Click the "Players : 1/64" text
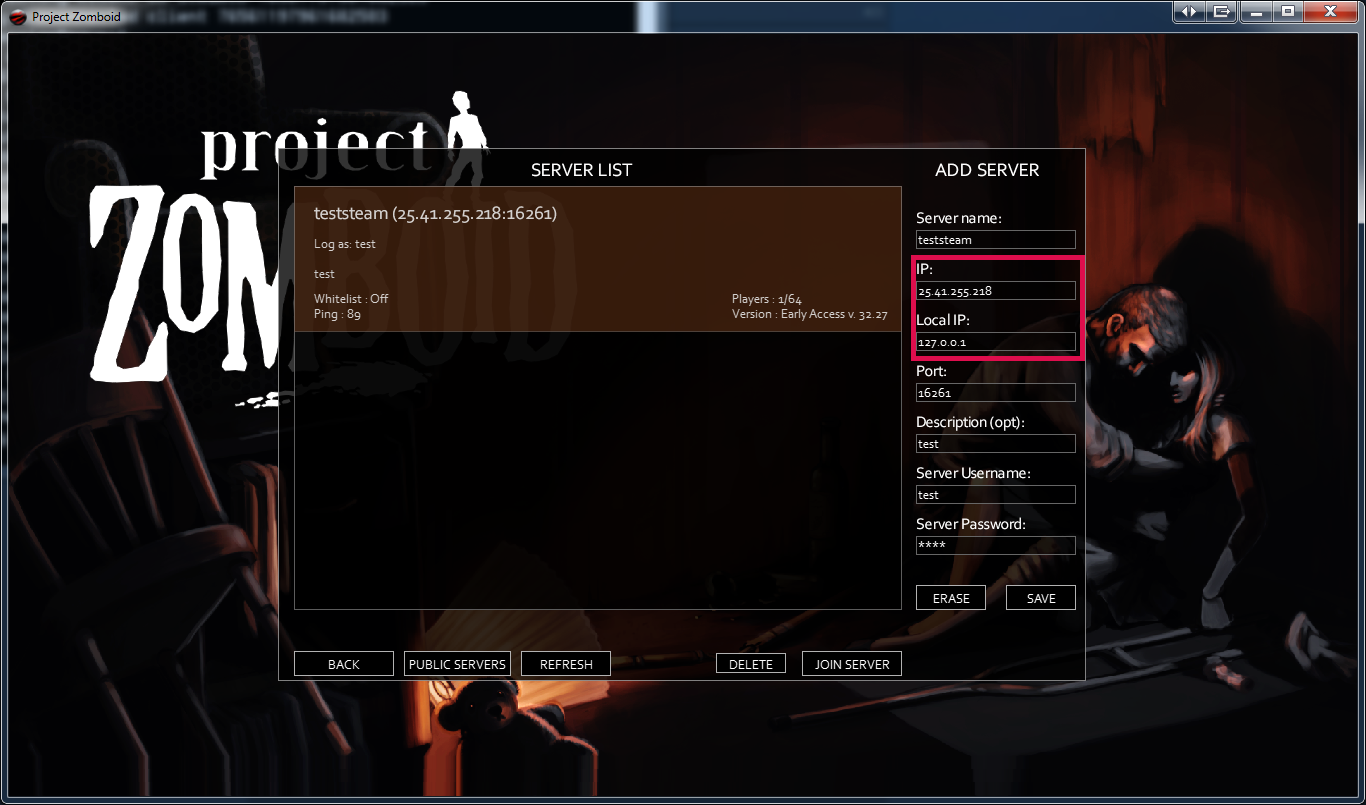The image size is (1366, 805). point(767,299)
